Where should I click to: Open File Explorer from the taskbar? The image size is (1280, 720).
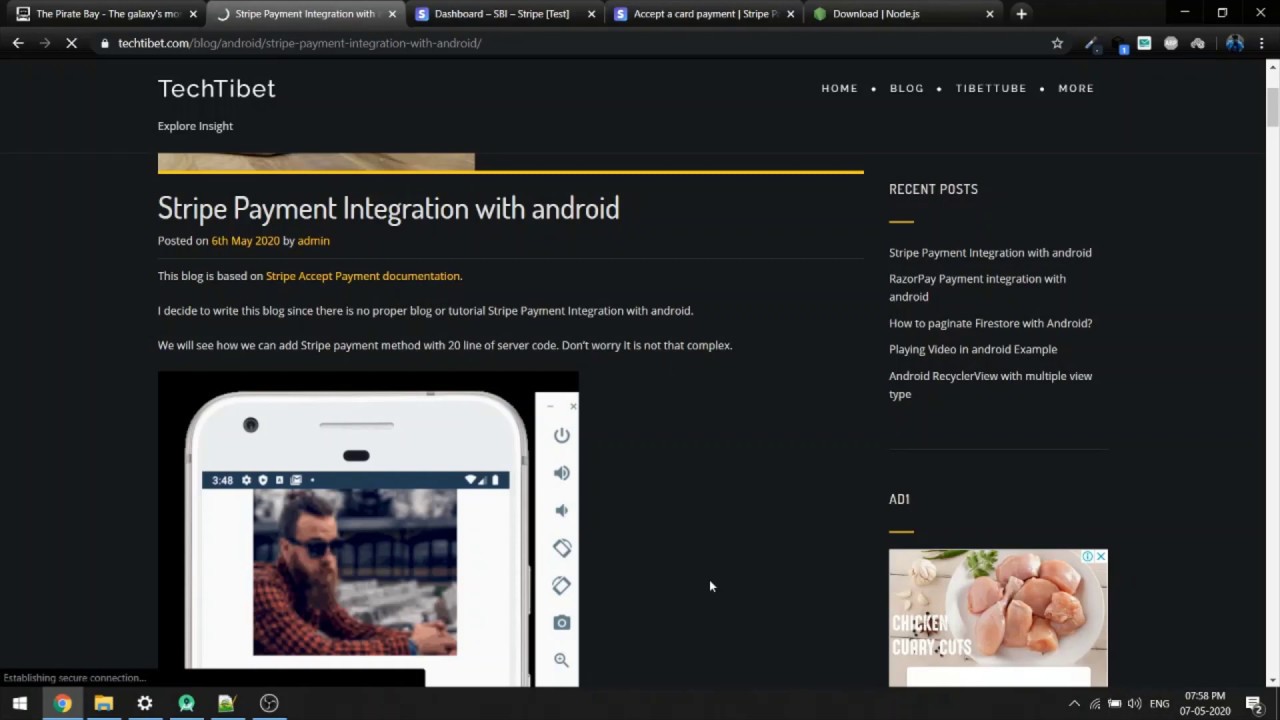point(104,704)
